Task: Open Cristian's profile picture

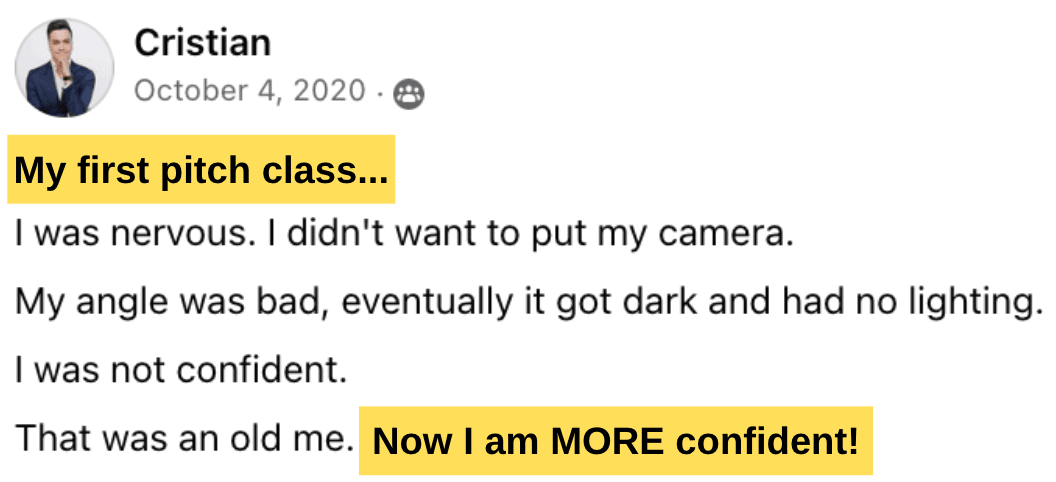Action: pos(64,68)
